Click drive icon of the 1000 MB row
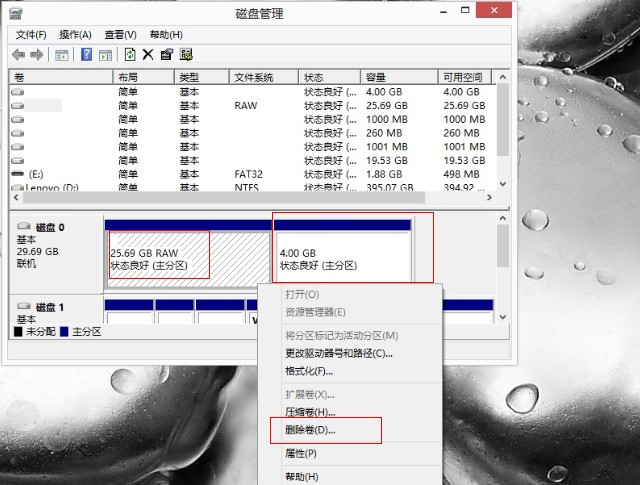The image size is (640, 485). (x=17, y=120)
